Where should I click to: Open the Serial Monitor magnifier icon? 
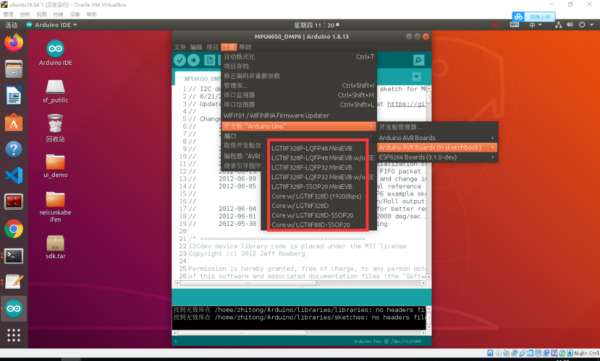(418, 60)
